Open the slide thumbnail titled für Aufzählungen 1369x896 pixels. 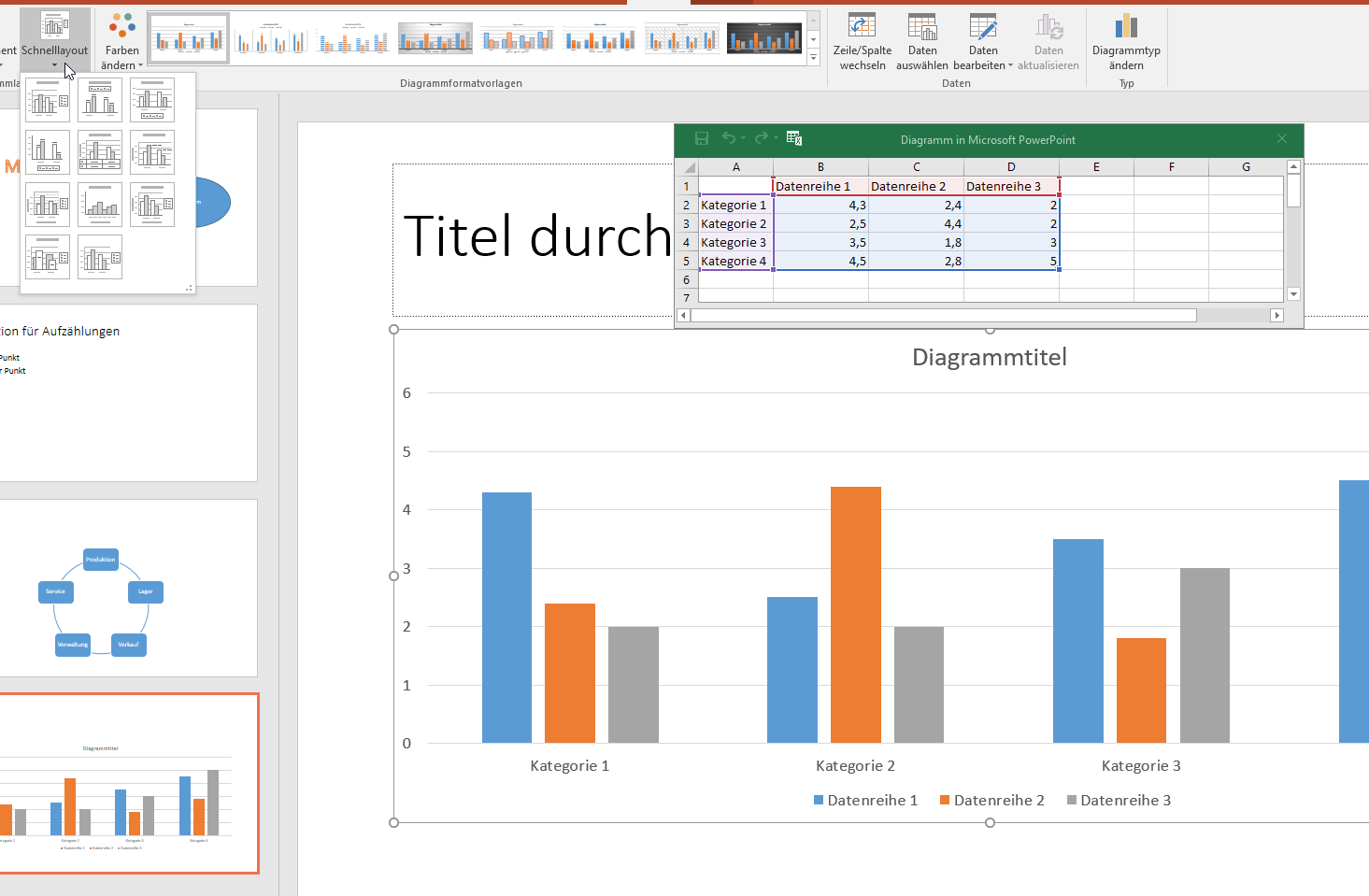coord(128,392)
